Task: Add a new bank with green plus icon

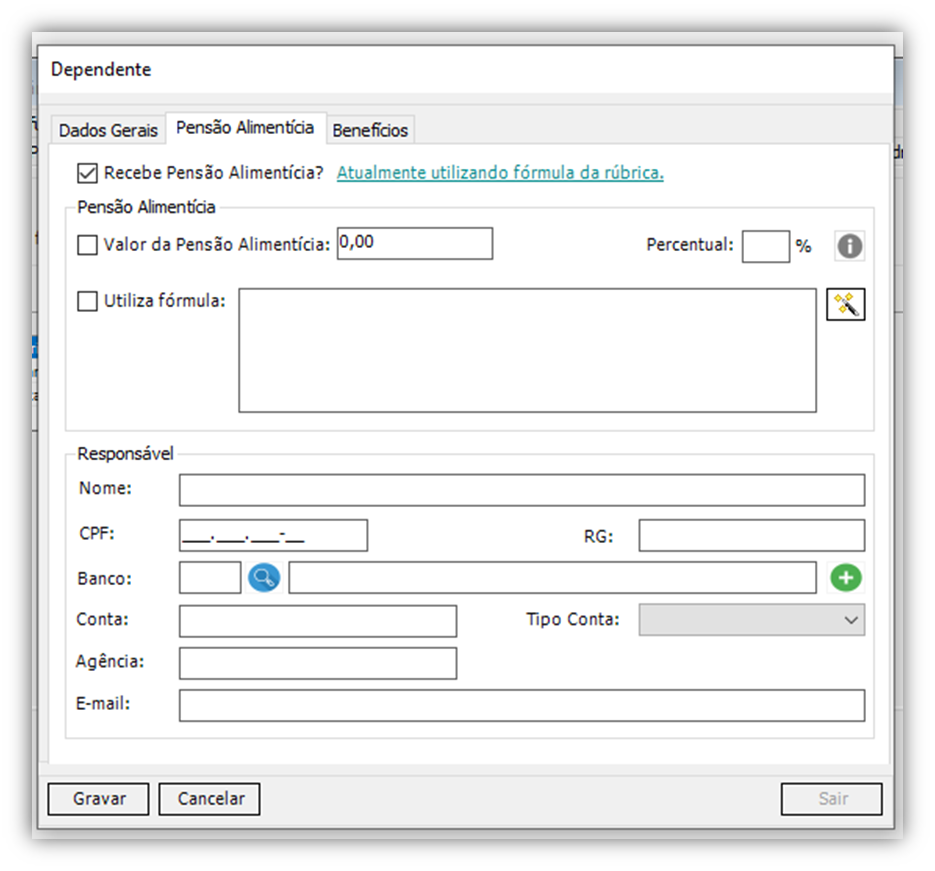Action: coord(846,577)
